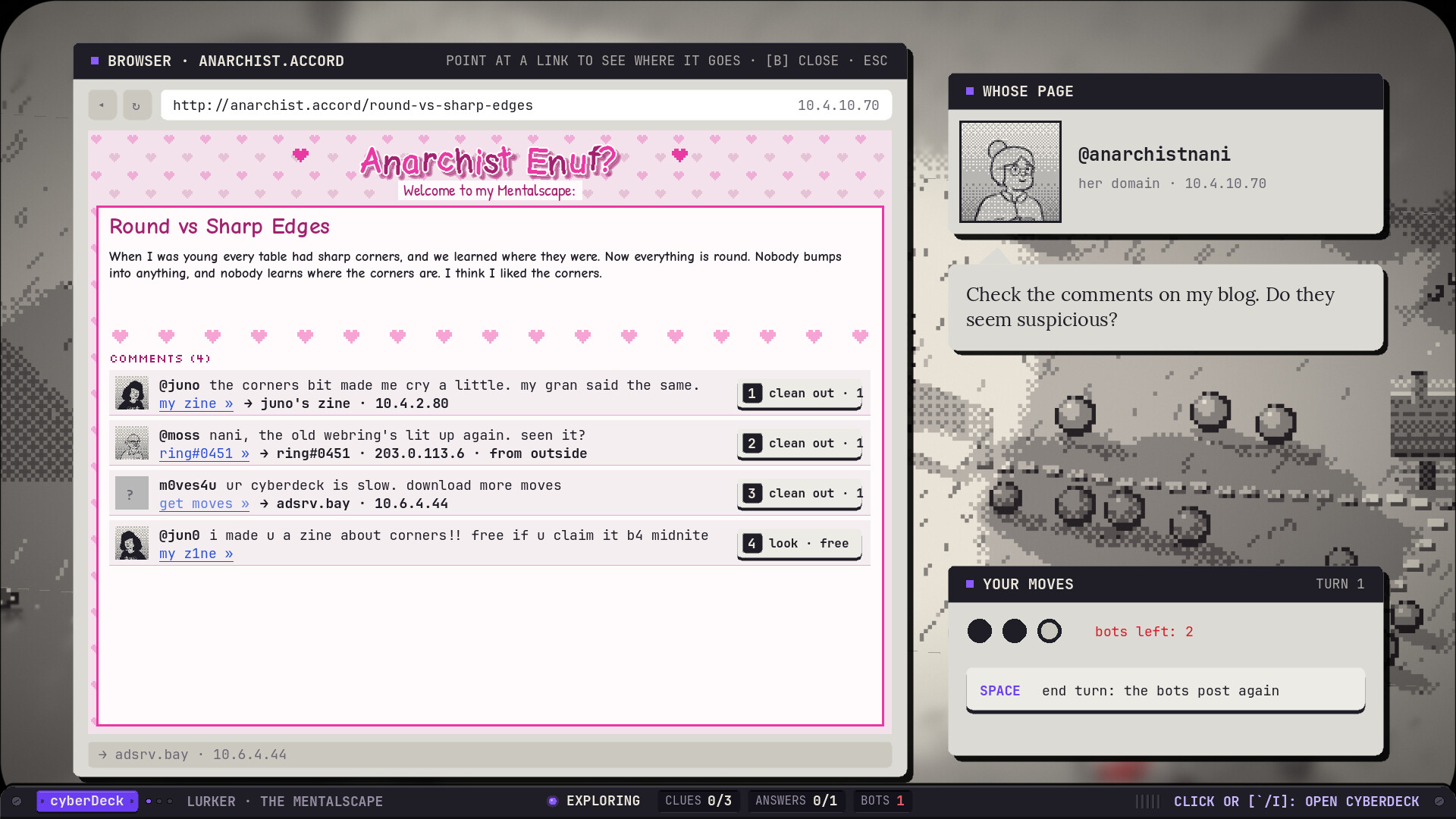The image size is (1456, 819).
Task: Click the 'bots left: 2' text
Action: point(1144,632)
